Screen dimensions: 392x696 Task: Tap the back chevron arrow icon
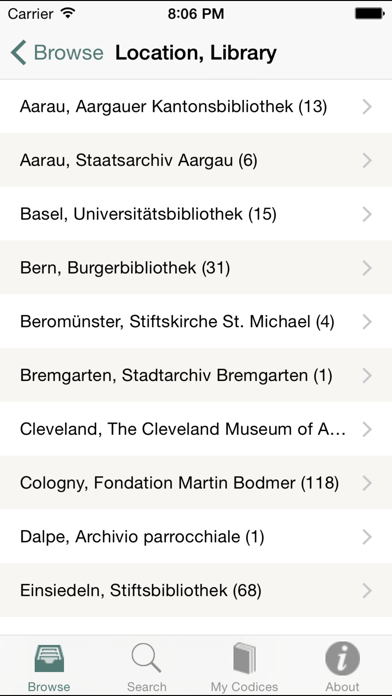point(18,52)
